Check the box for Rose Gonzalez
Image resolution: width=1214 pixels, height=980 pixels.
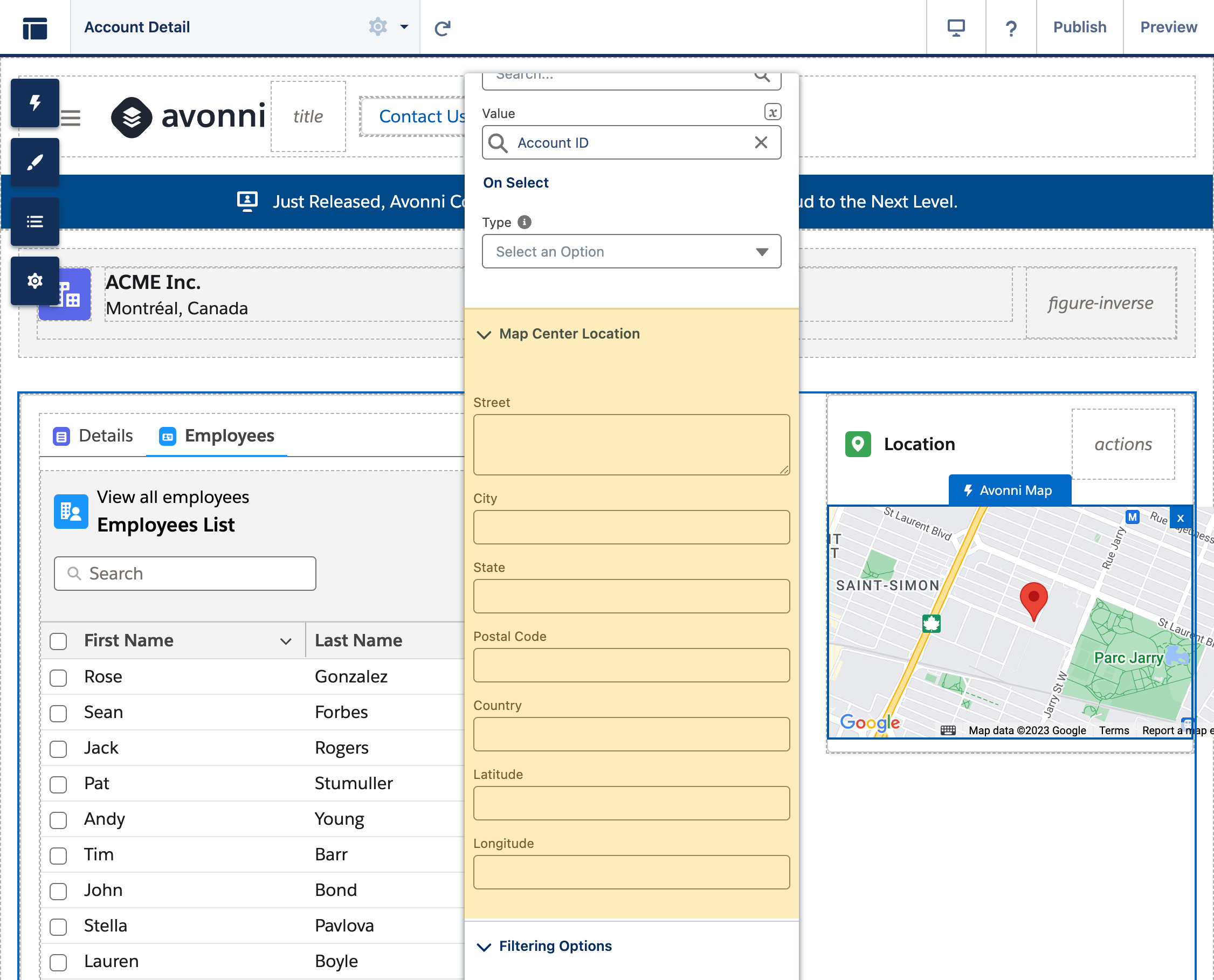(58, 678)
